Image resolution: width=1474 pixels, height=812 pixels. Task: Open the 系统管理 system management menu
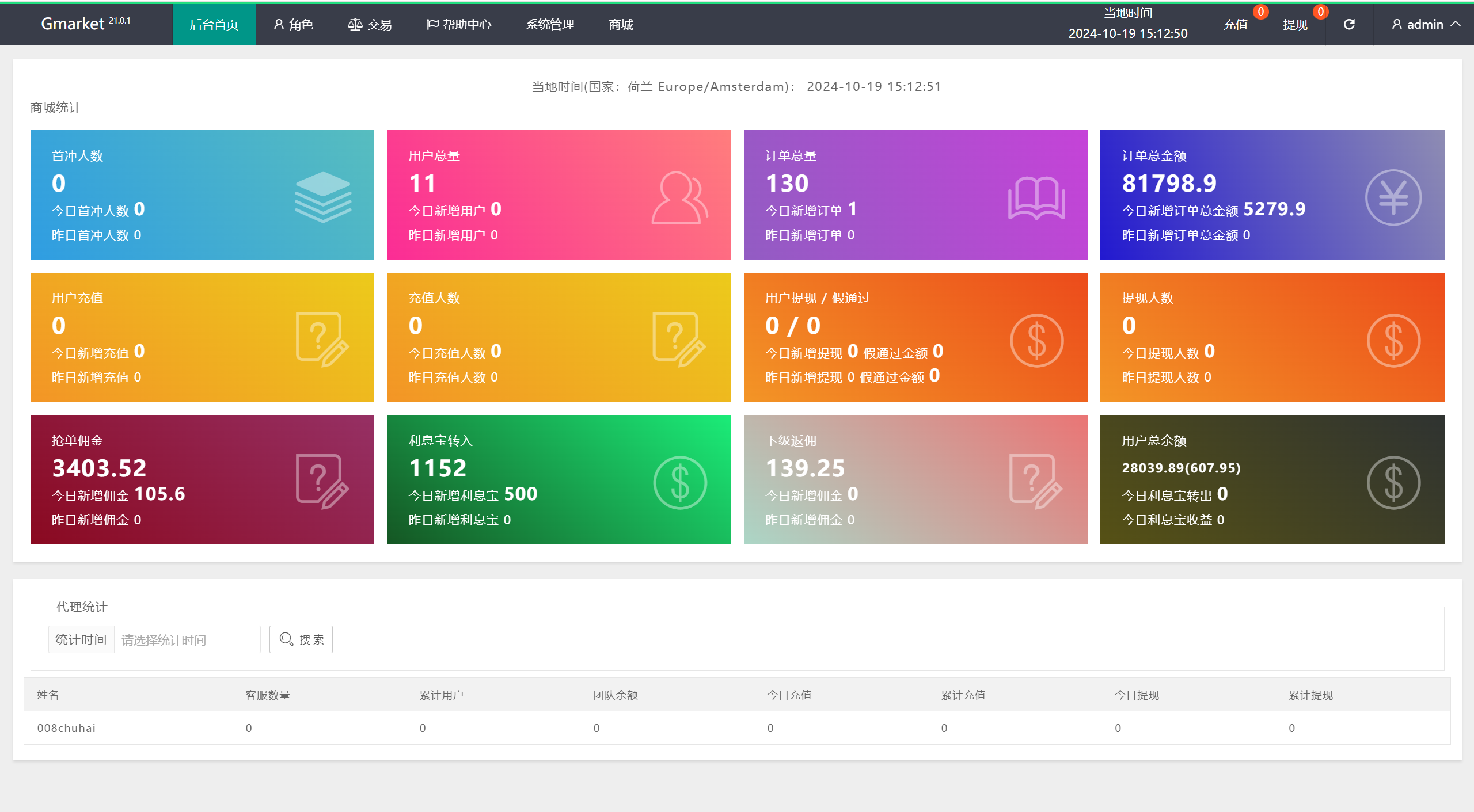[549, 26]
